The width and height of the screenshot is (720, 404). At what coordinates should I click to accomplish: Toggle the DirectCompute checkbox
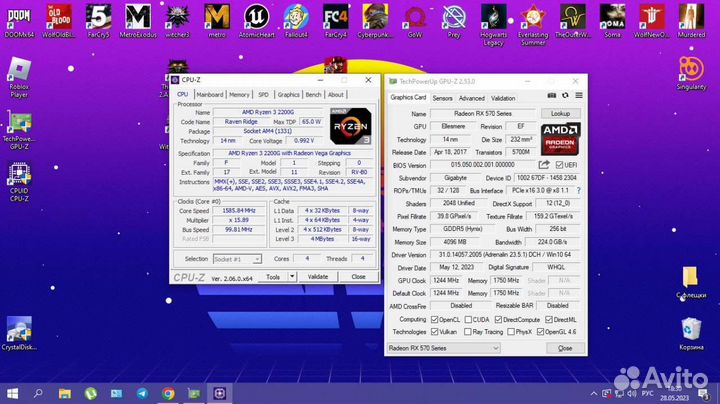[x=498, y=320]
